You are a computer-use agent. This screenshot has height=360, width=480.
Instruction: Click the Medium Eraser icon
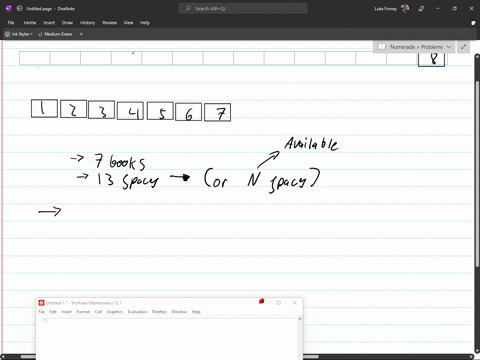(40, 34)
